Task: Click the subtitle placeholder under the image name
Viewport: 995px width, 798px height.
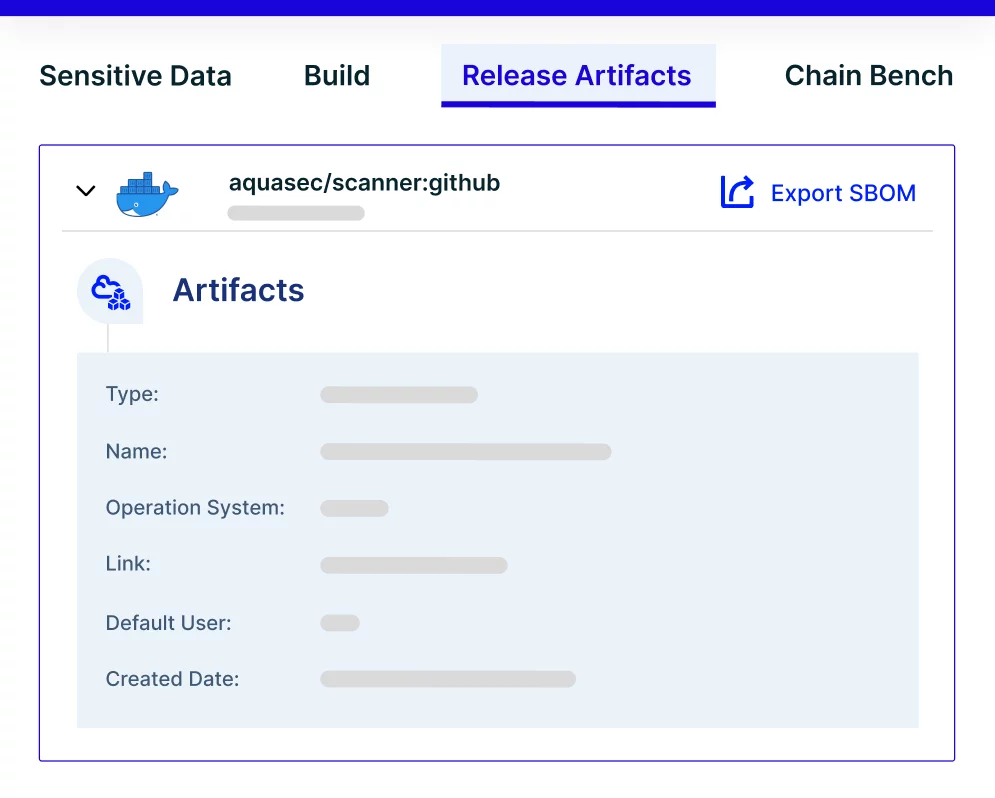Action: [296, 213]
